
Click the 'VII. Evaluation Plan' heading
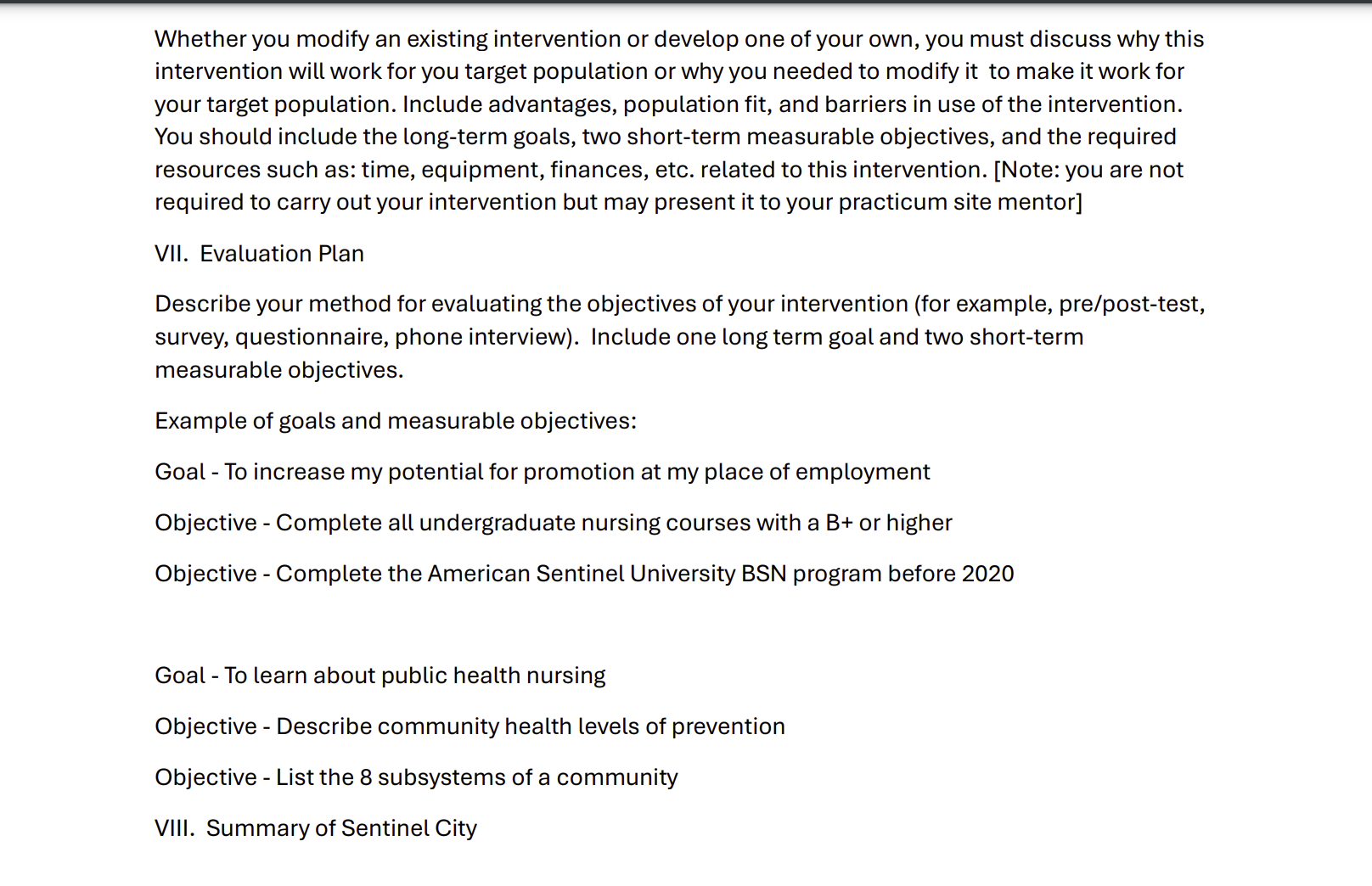259,254
